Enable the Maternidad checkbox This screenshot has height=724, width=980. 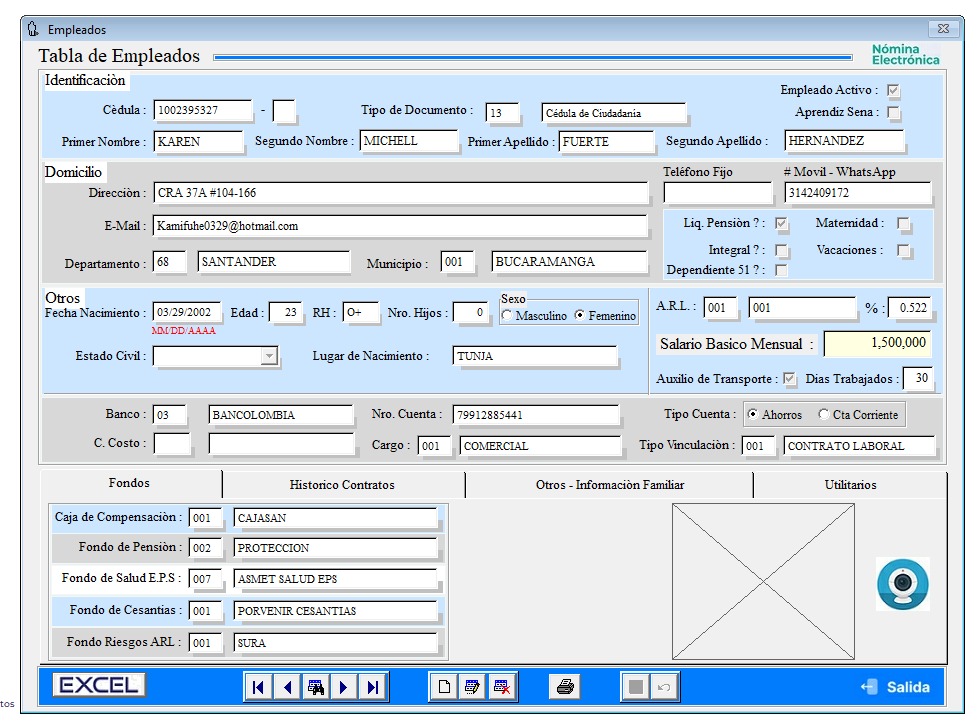tap(903, 223)
